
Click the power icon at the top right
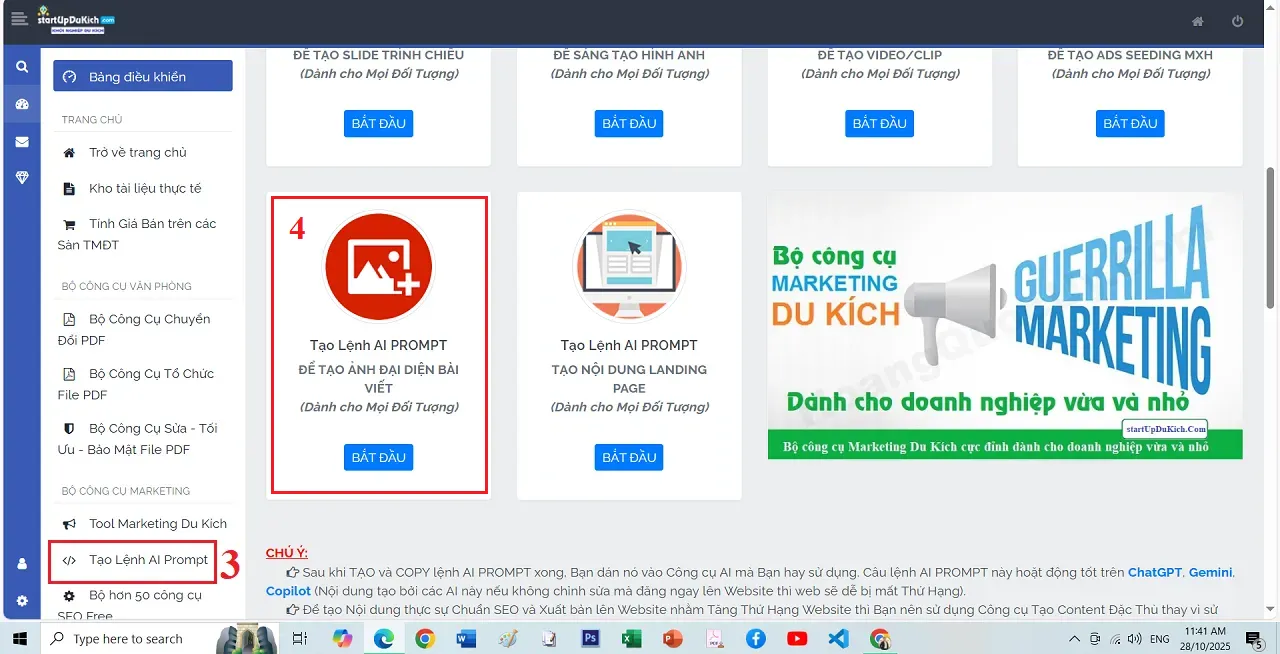pyautogui.click(x=1238, y=20)
